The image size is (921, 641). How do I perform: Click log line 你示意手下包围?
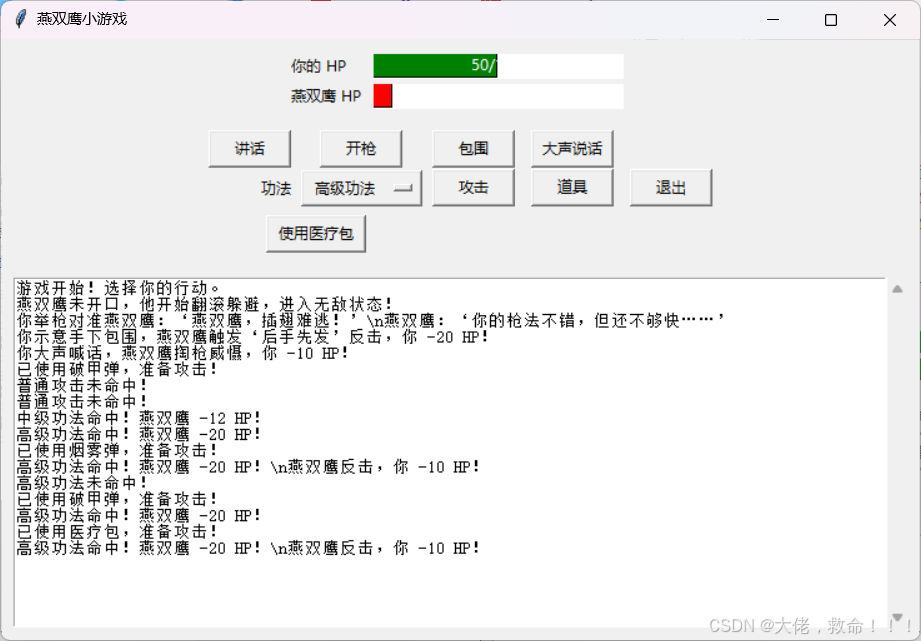253,337
